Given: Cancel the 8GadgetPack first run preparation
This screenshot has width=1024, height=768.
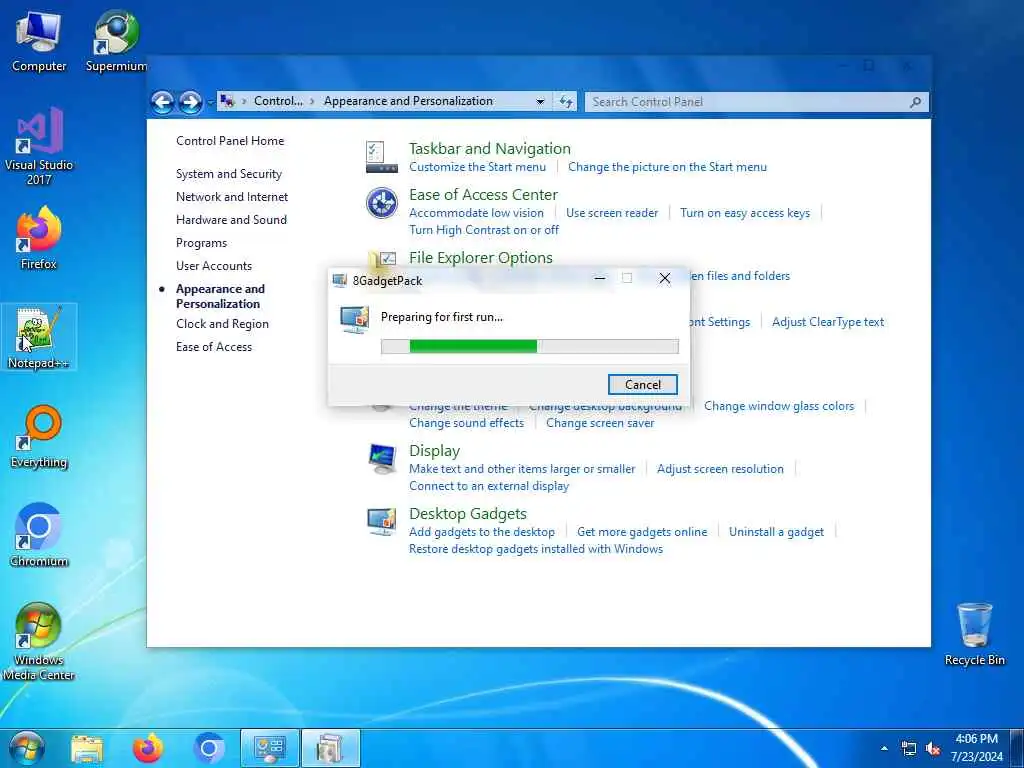Looking at the screenshot, I should click(643, 385).
